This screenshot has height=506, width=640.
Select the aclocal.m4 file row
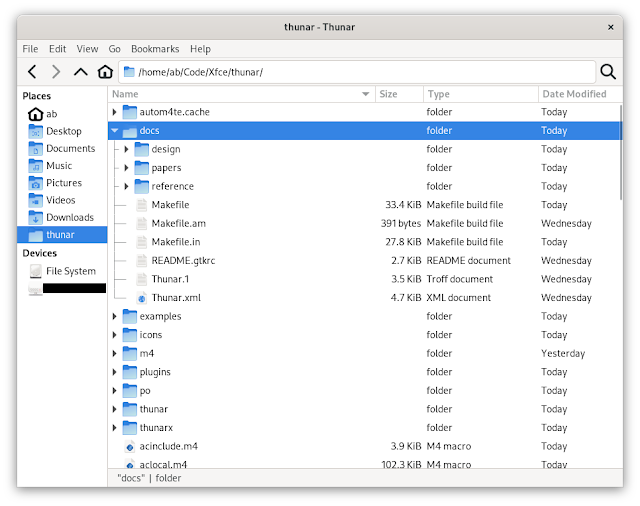(x=363, y=464)
